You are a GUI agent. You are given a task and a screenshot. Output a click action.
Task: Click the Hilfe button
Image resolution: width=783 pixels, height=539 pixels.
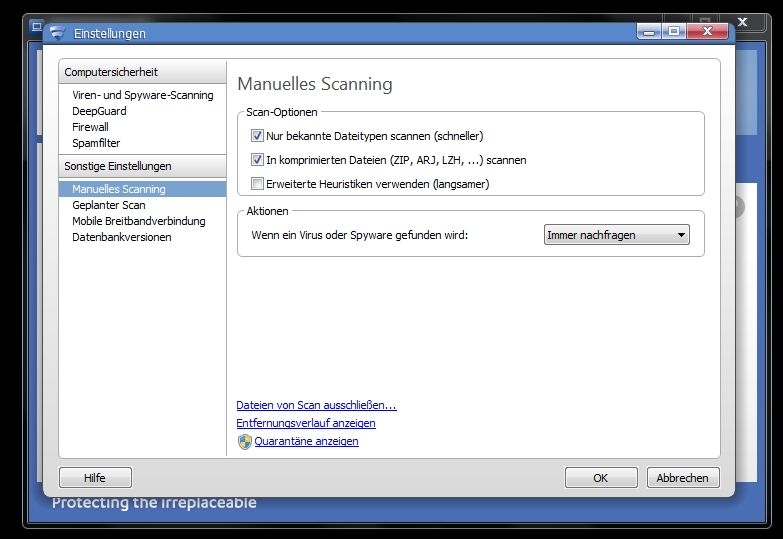tap(95, 478)
